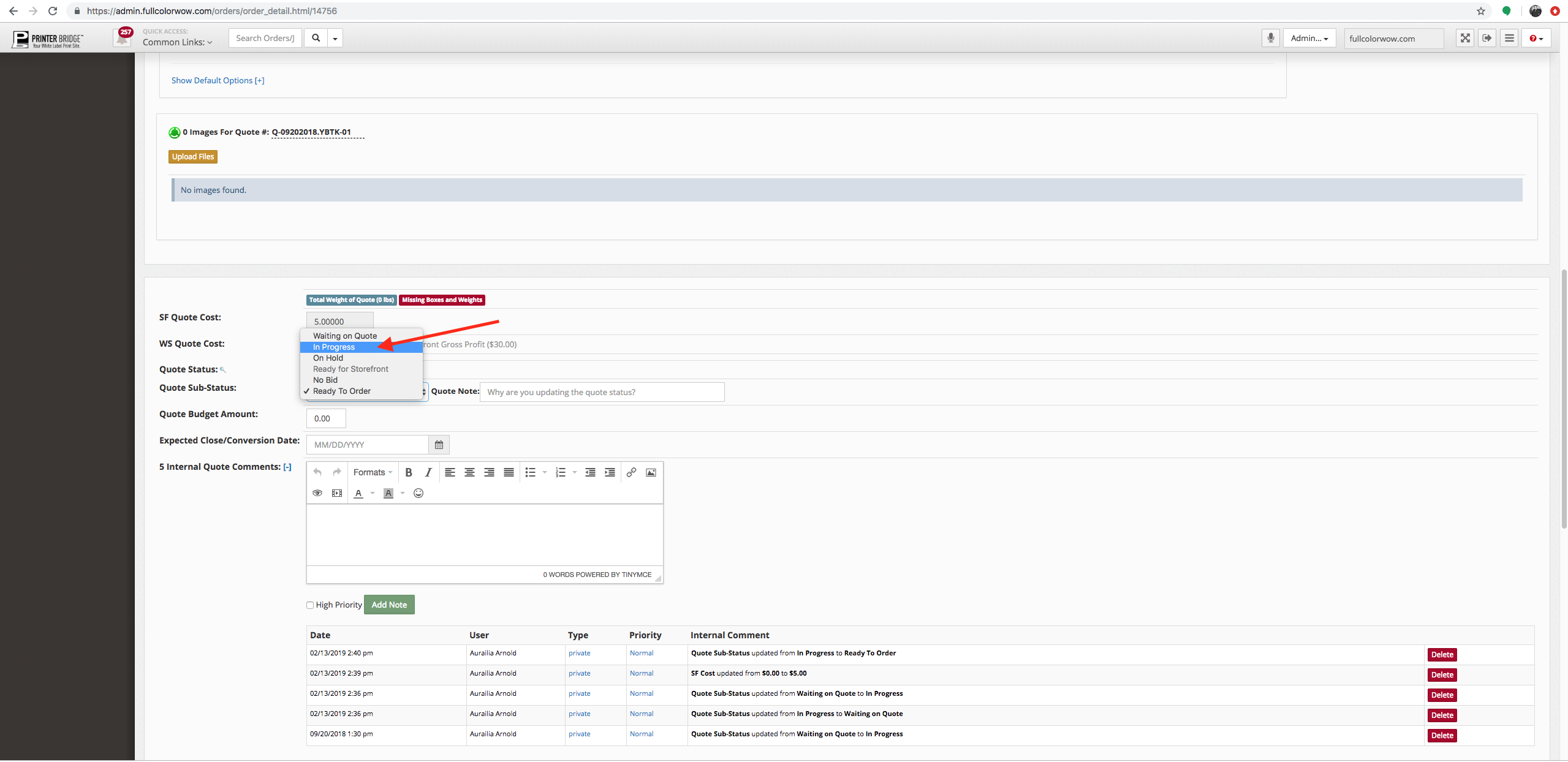Viewport: 1568px width, 762px height.
Task: Open the Admin dropdown menu
Action: point(1309,38)
